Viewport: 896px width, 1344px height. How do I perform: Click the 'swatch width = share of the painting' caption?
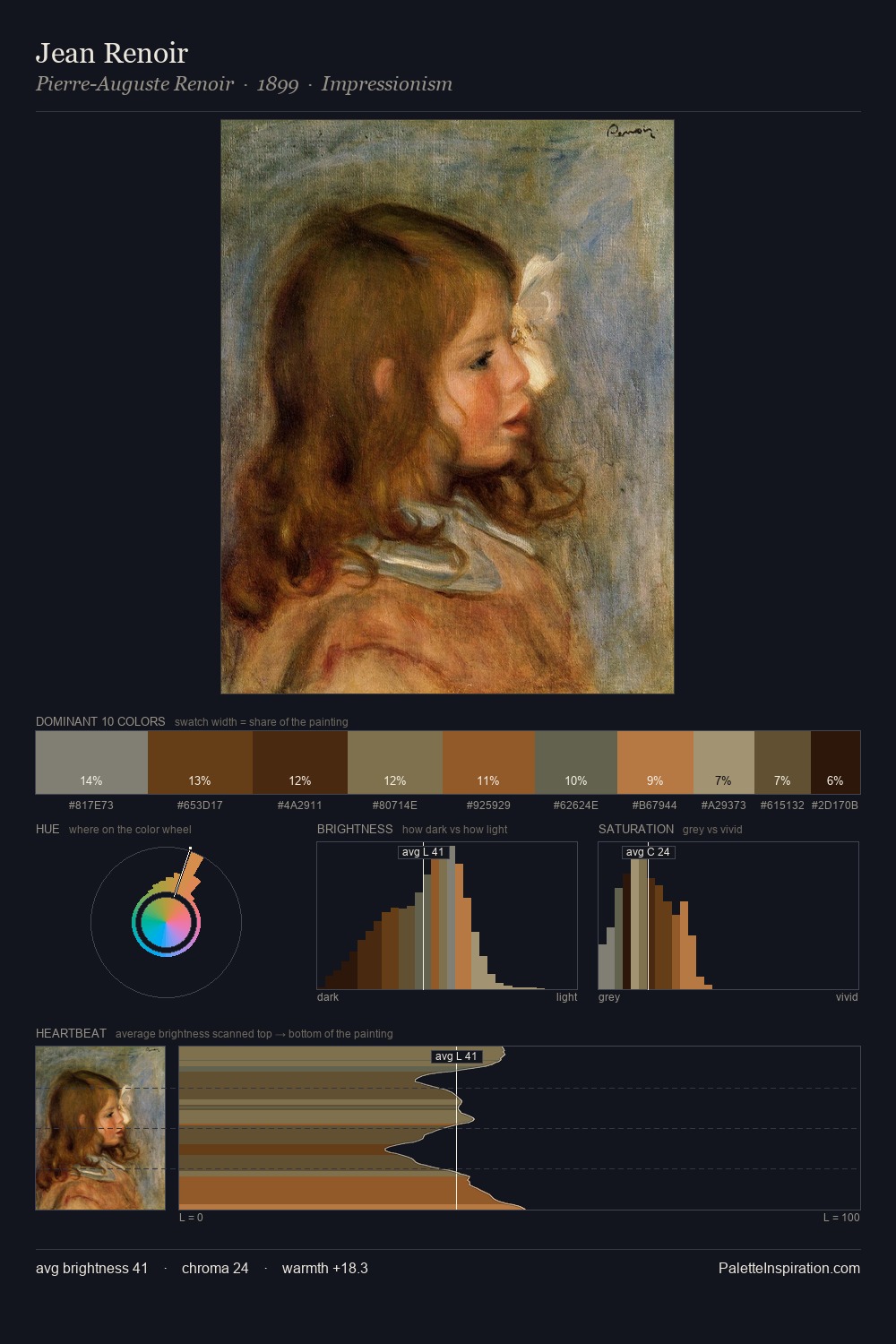click(x=262, y=722)
